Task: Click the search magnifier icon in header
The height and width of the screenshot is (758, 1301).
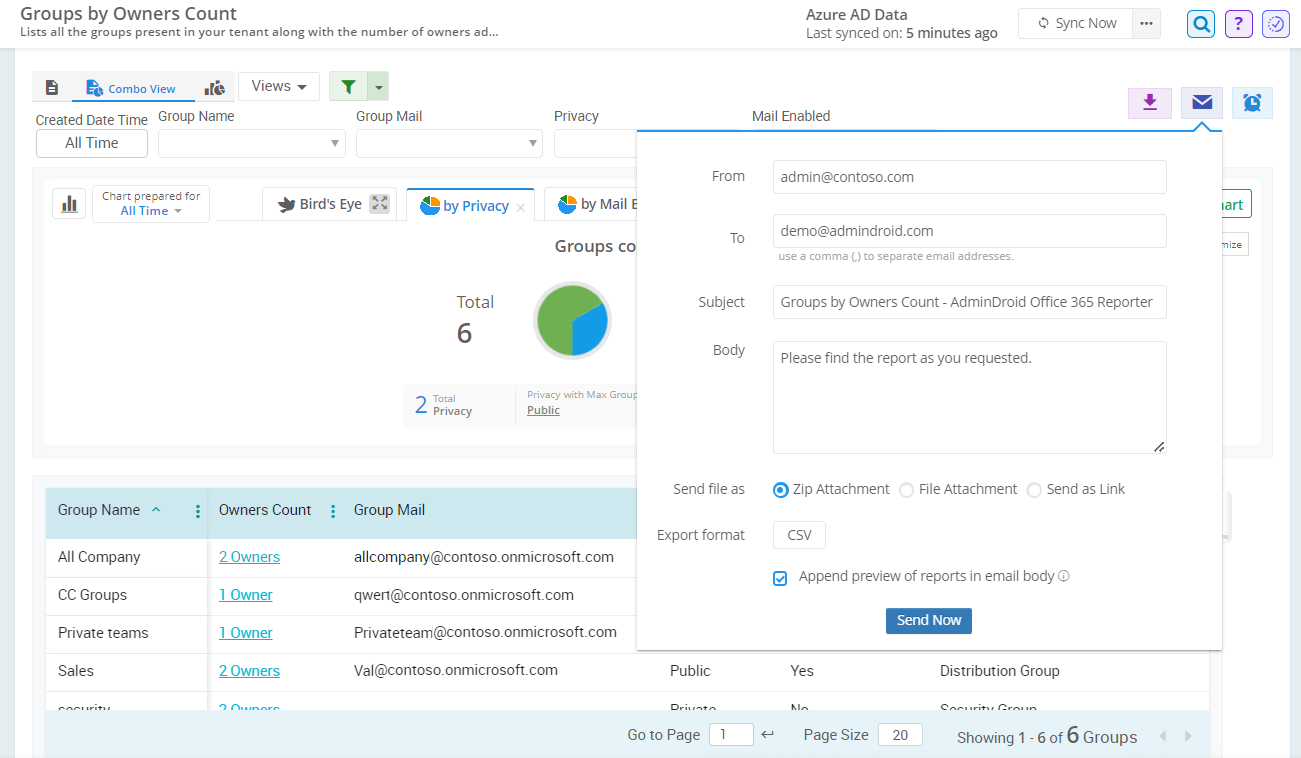Action: click(1201, 23)
